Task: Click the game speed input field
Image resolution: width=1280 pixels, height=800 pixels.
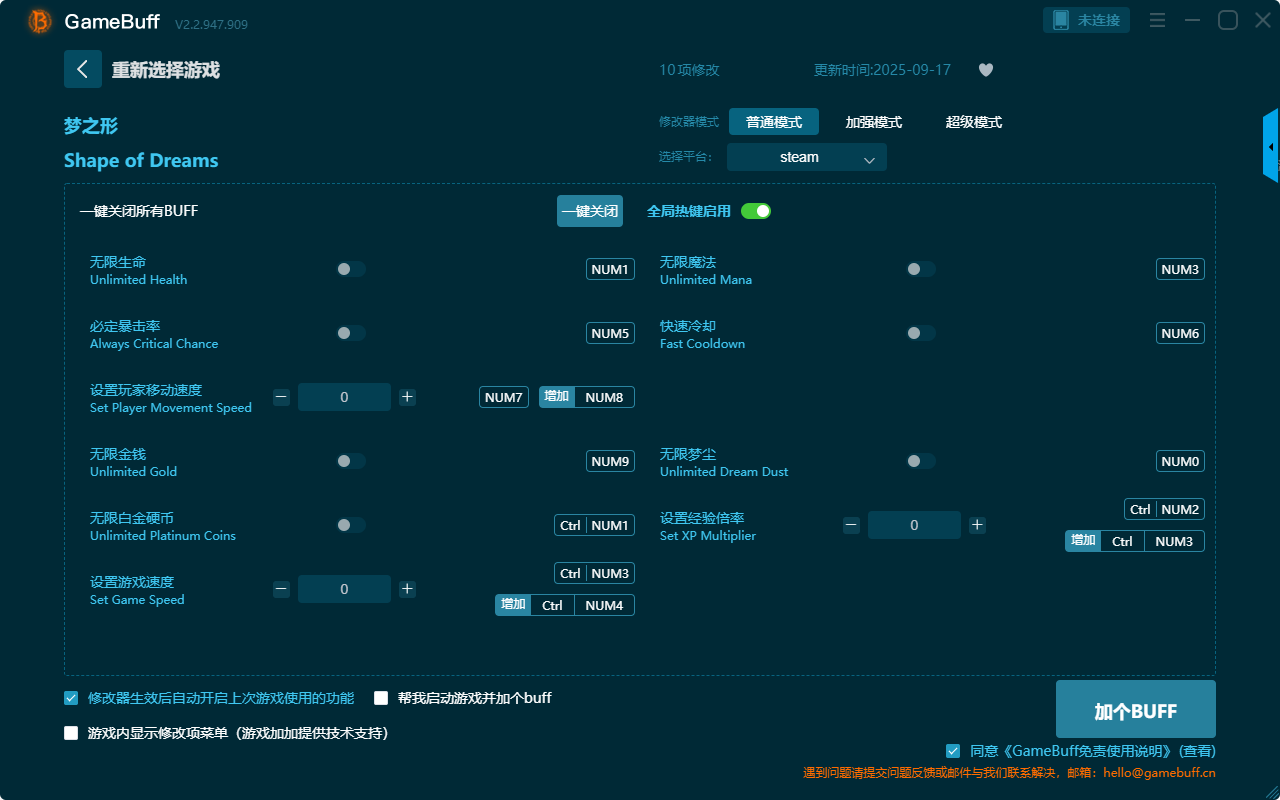Action: (x=344, y=589)
